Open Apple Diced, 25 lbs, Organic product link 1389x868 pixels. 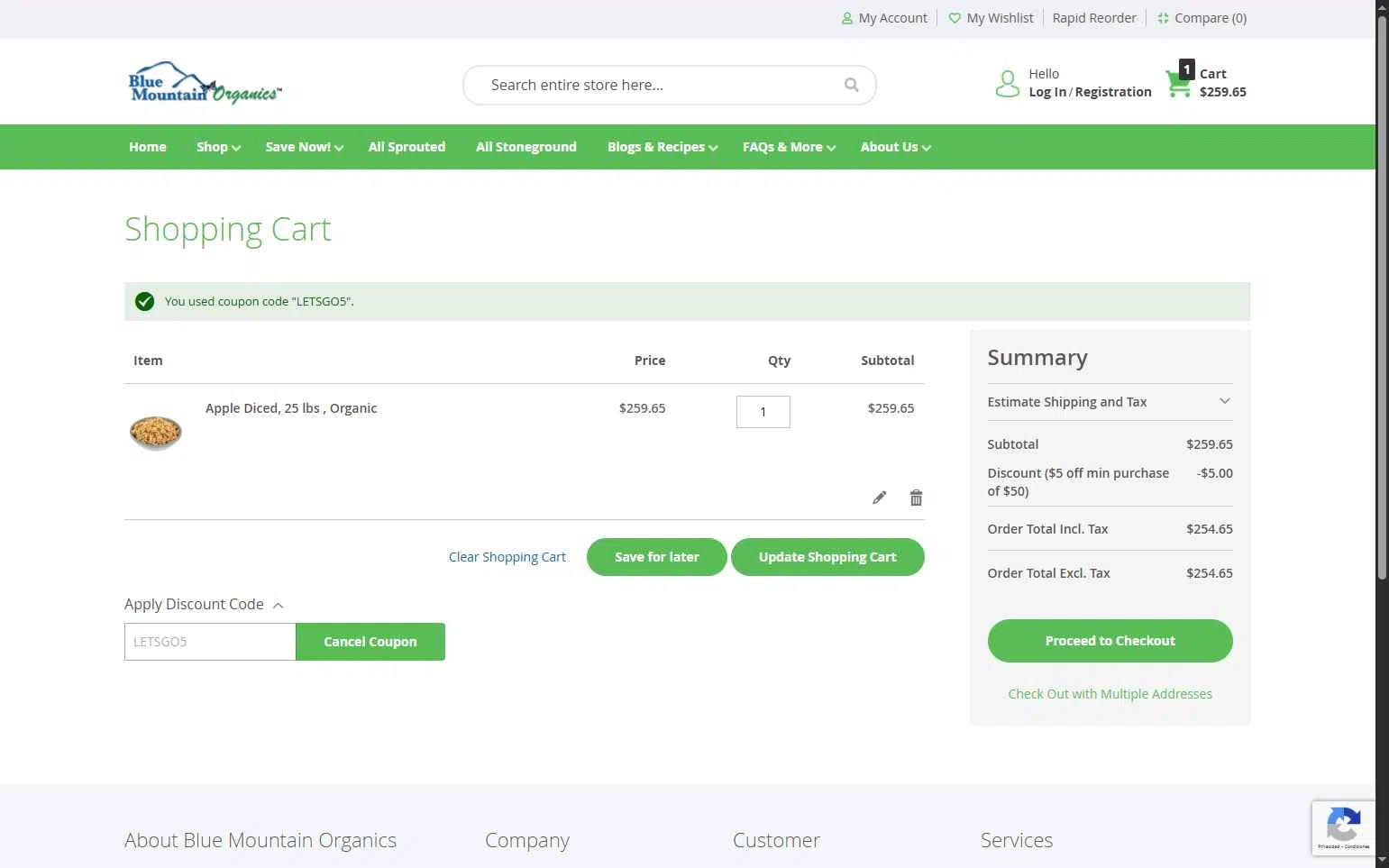click(x=291, y=408)
